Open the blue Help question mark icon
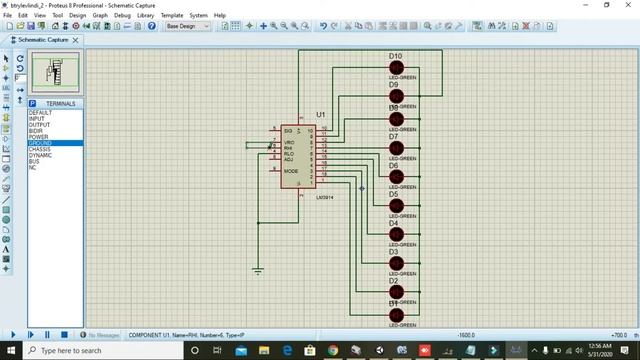Screen dimensions: 640x360 (x=152, y=26)
